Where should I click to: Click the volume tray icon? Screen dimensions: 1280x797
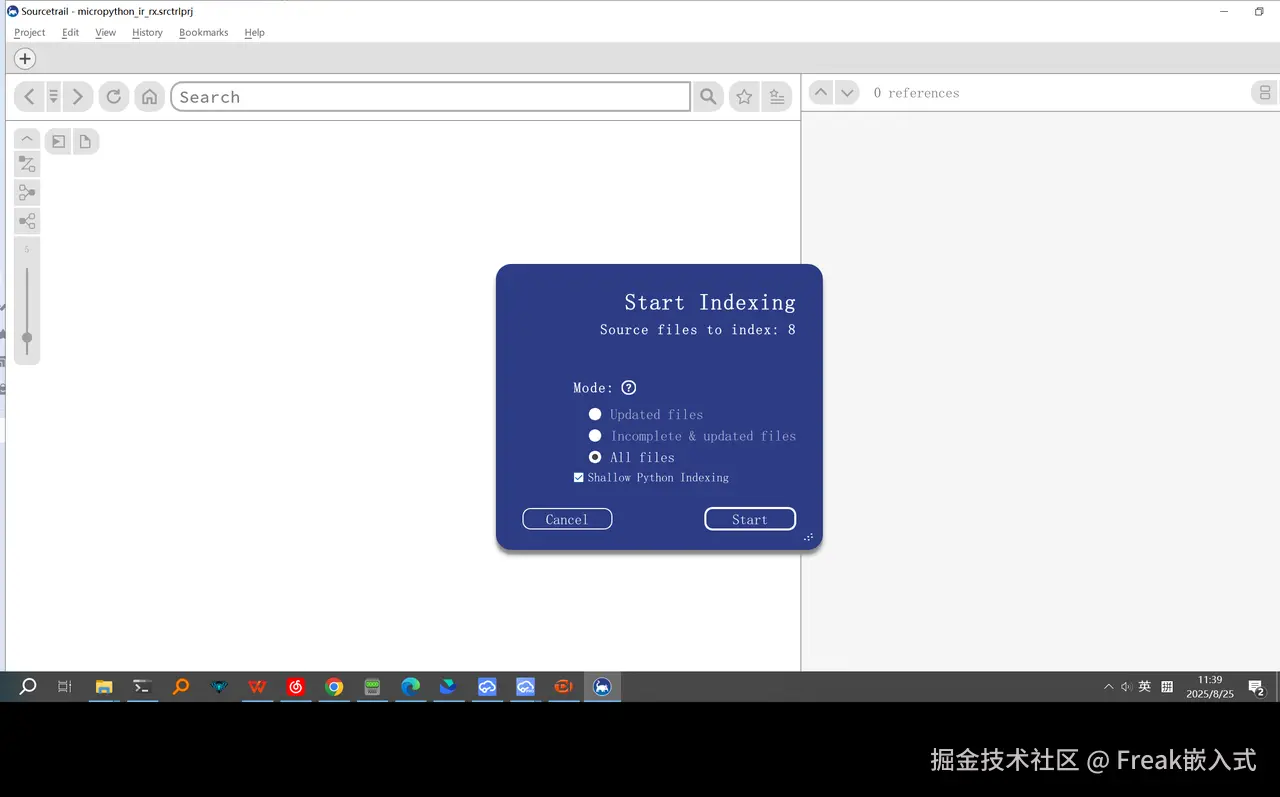click(x=1126, y=687)
